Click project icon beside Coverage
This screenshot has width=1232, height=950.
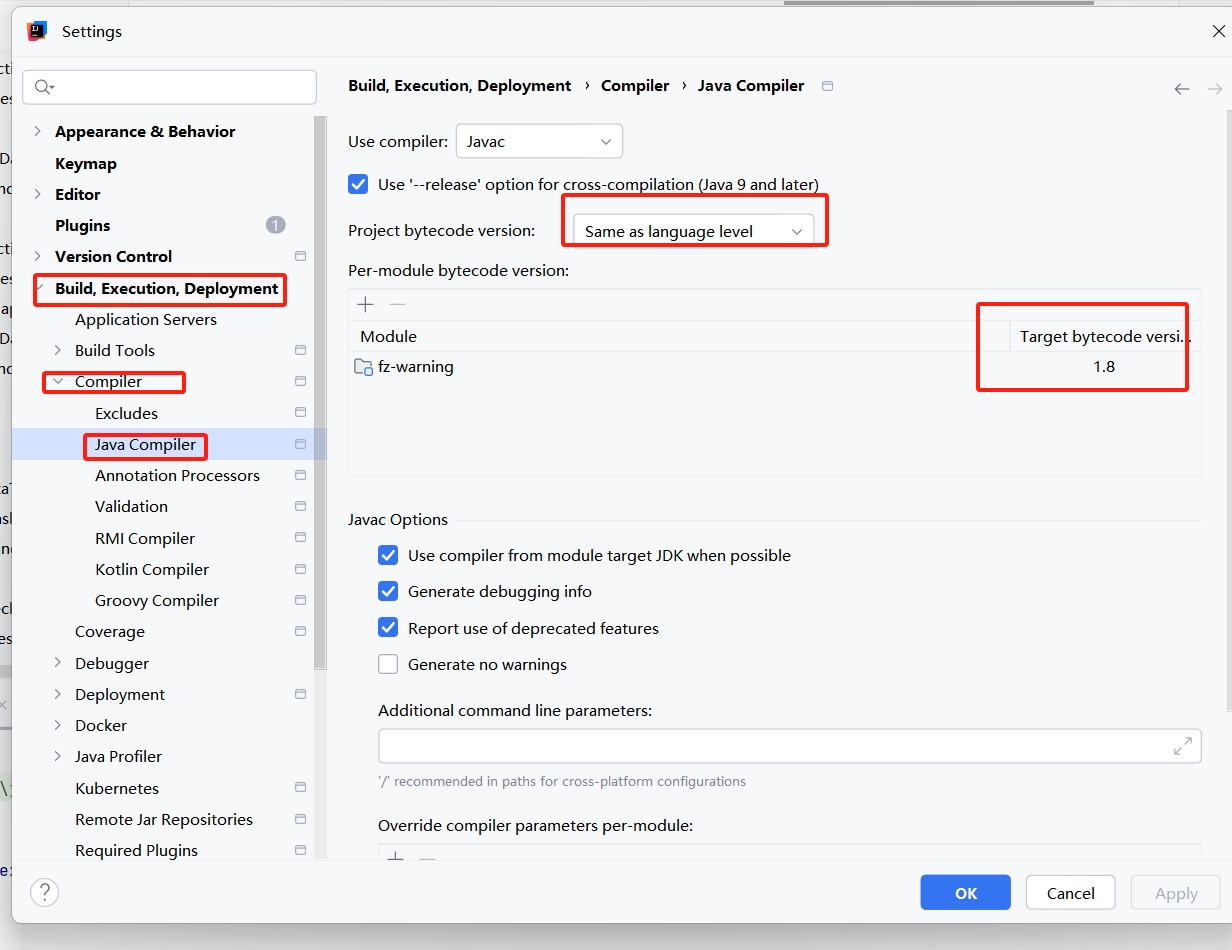pyautogui.click(x=300, y=631)
